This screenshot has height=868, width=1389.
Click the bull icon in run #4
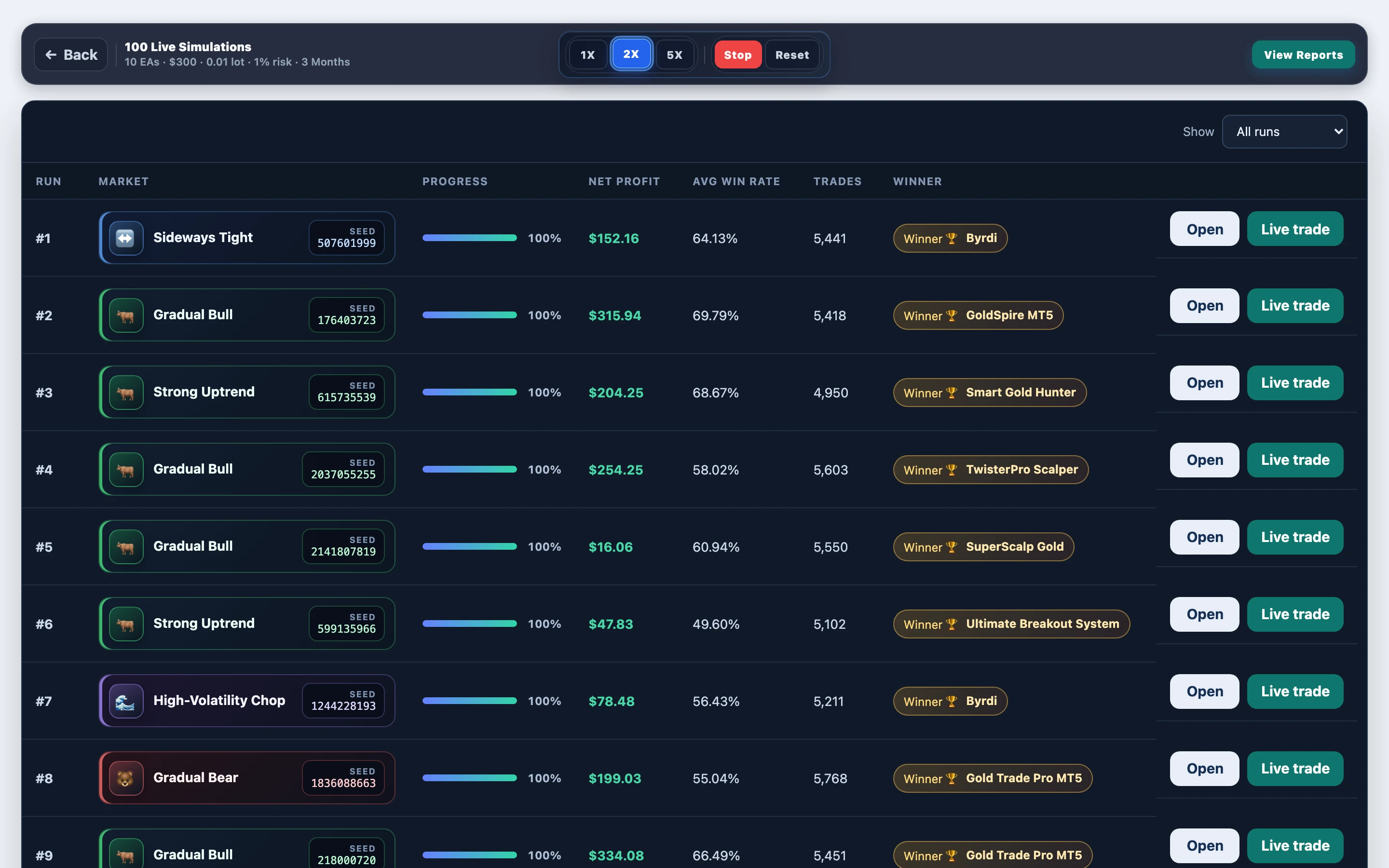tap(126, 470)
